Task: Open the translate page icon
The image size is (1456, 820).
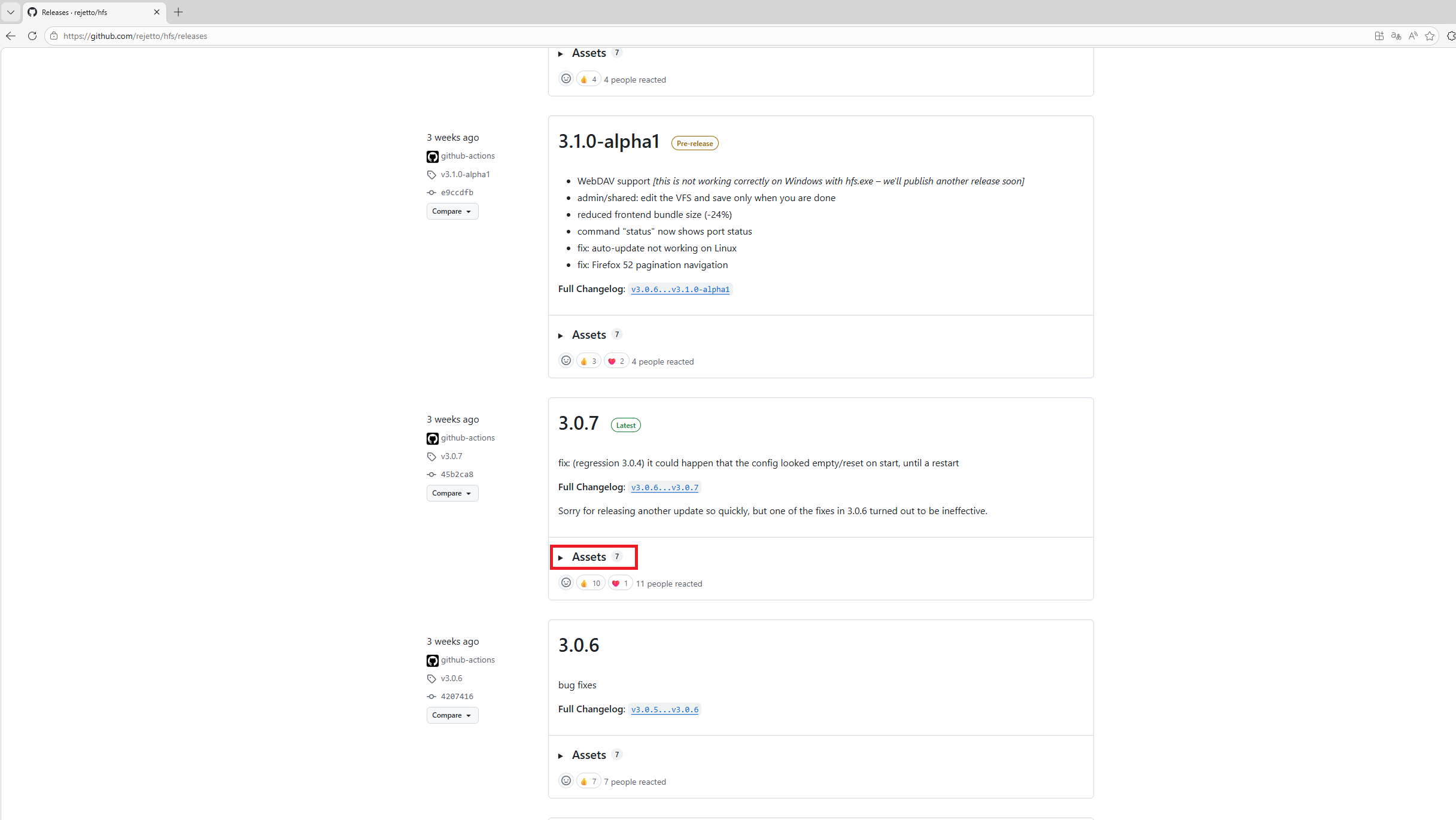Action: coord(1396,36)
